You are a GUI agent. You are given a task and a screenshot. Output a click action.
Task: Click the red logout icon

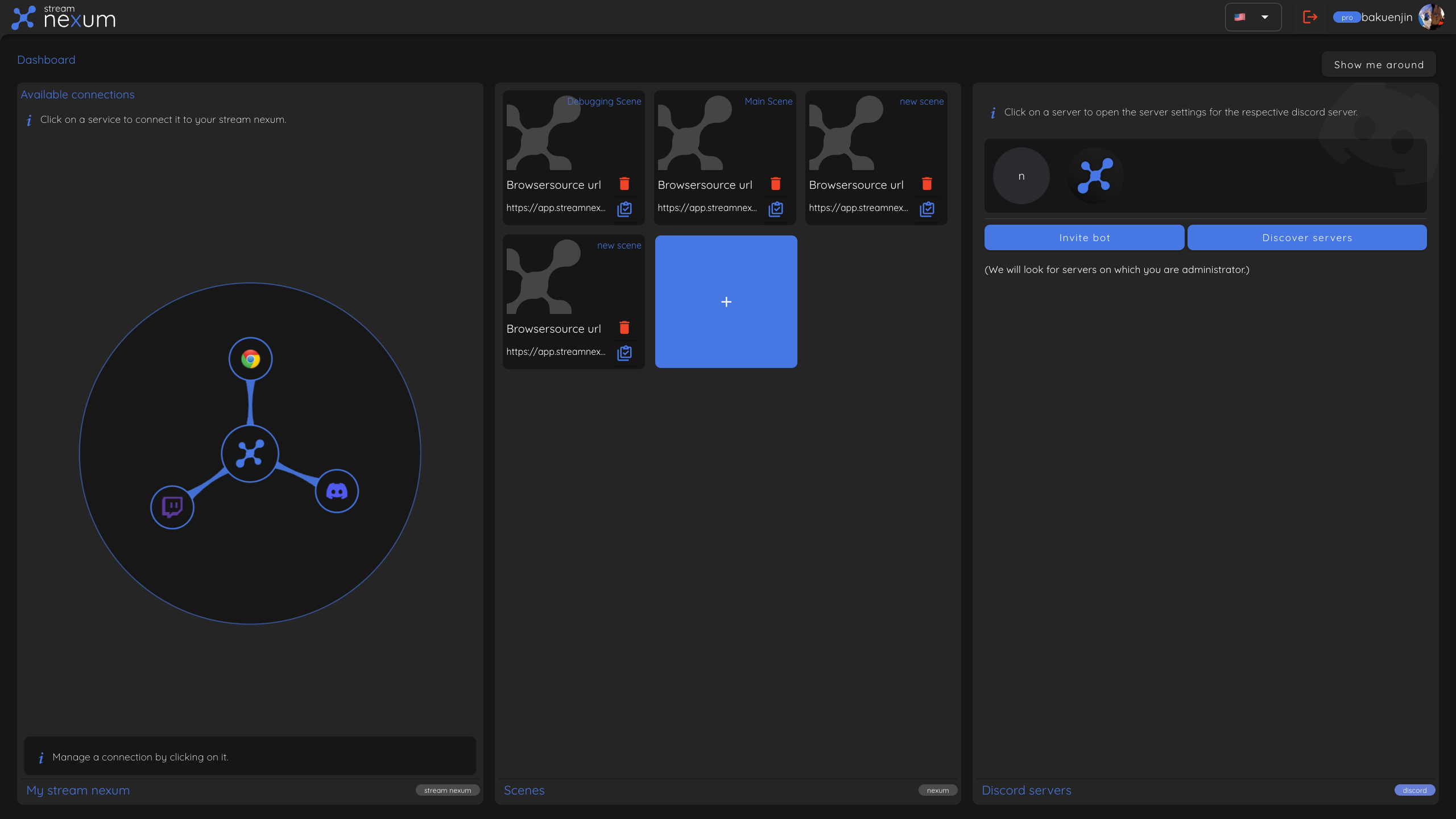pyautogui.click(x=1310, y=17)
